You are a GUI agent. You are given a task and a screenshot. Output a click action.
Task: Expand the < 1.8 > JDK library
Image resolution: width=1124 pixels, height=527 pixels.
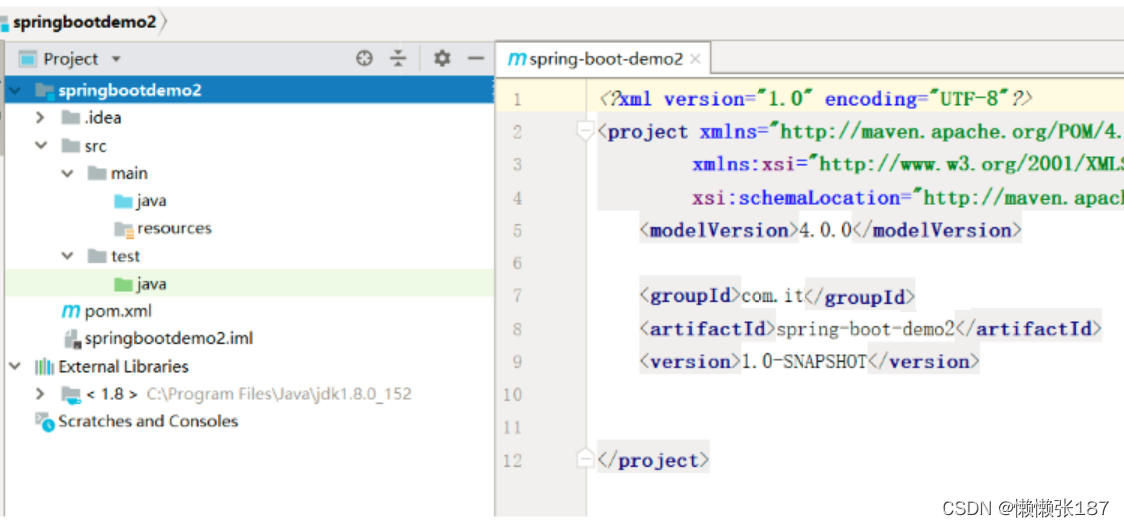coord(41,394)
